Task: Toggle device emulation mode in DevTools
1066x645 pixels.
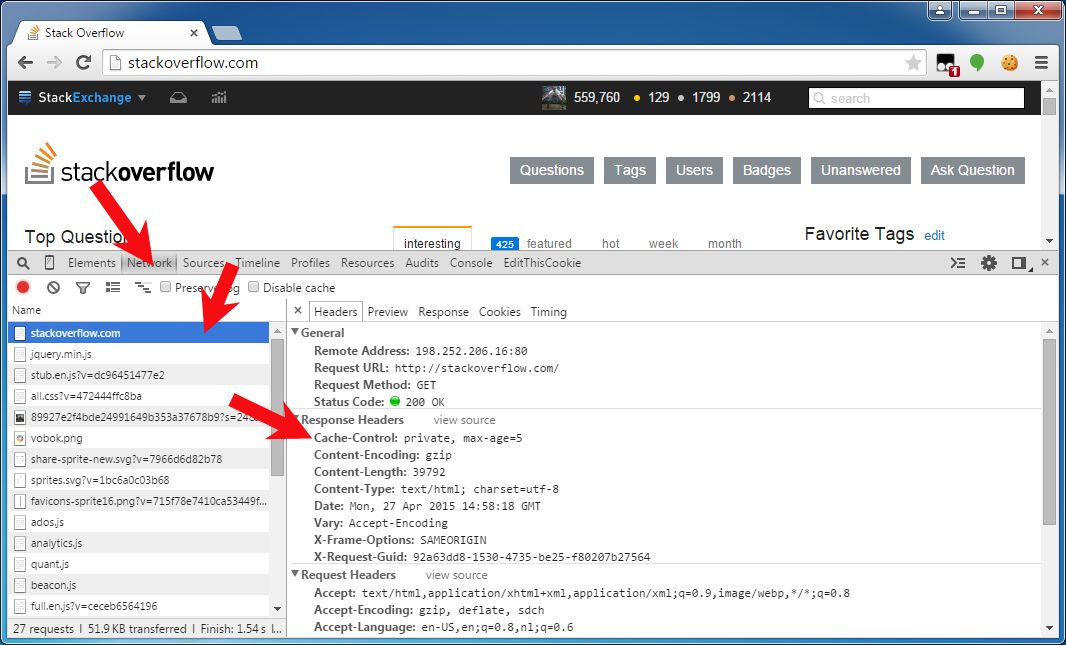Action: [x=50, y=262]
